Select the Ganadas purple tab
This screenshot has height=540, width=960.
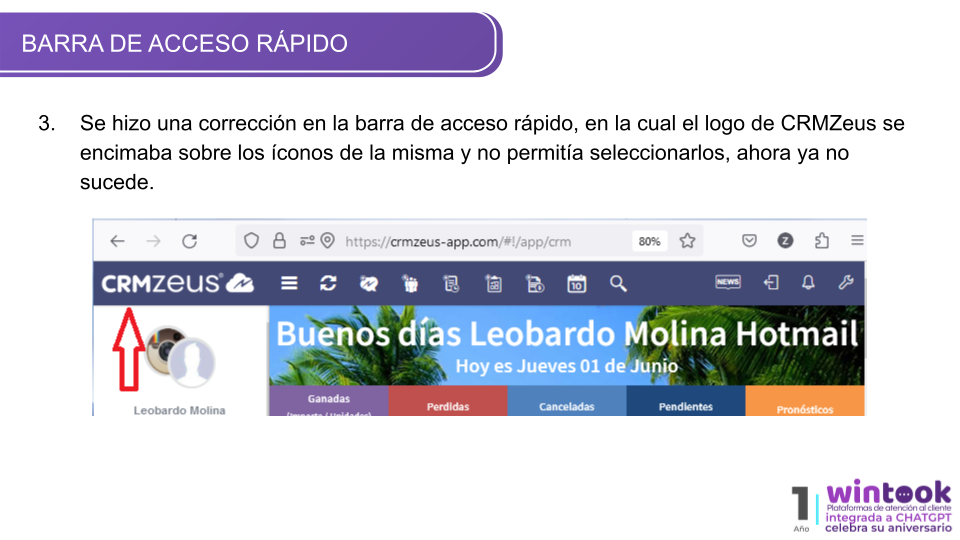point(328,400)
